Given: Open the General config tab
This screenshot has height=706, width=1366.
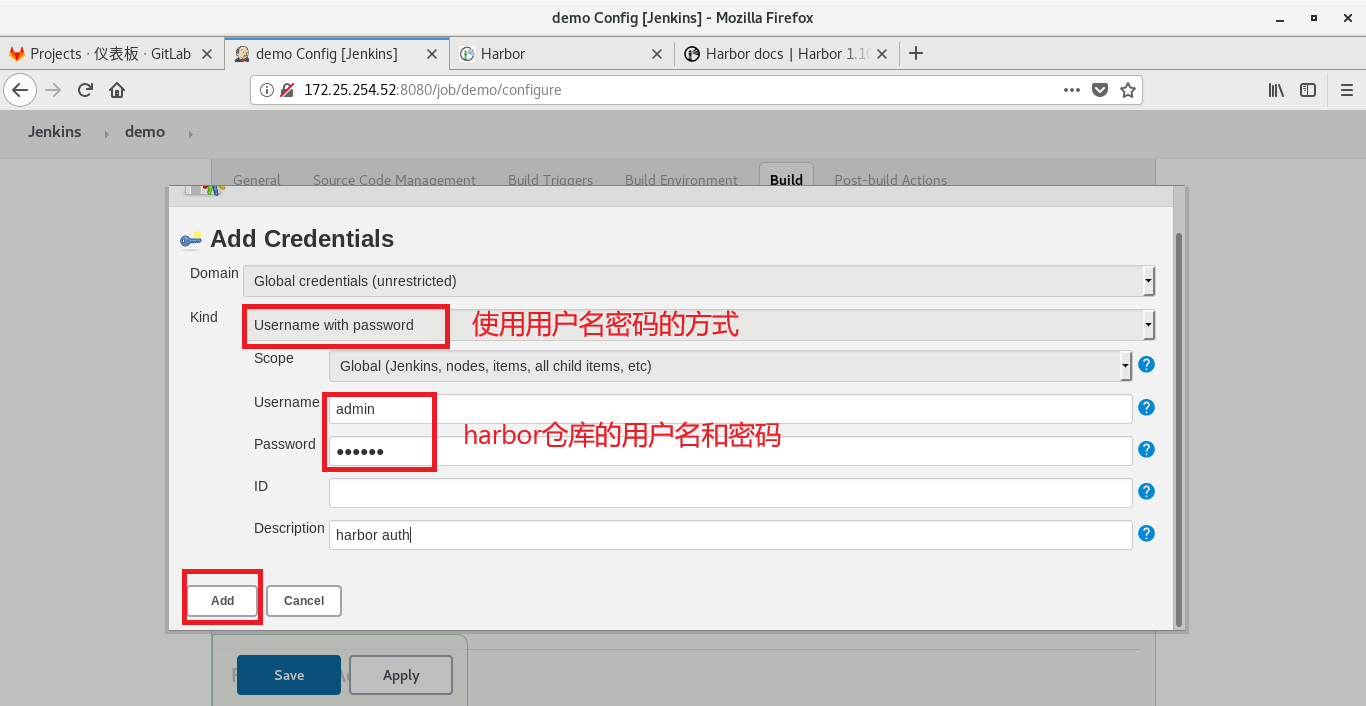Looking at the screenshot, I should 257,180.
